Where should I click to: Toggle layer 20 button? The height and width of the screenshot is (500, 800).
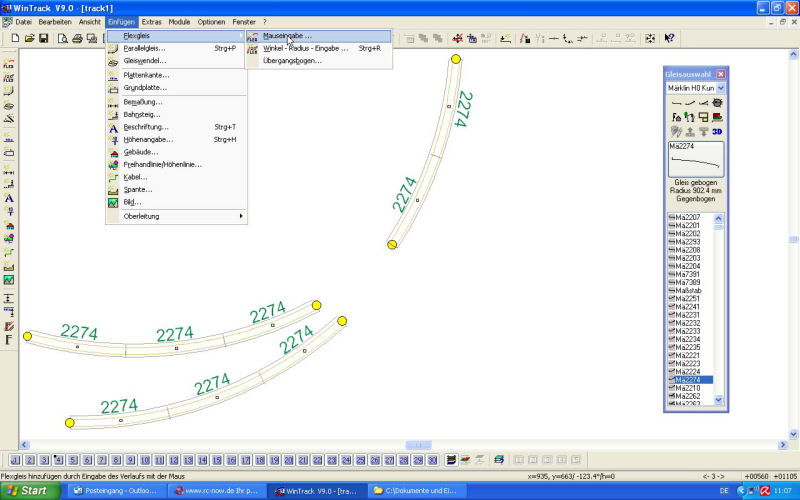pos(289,460)
